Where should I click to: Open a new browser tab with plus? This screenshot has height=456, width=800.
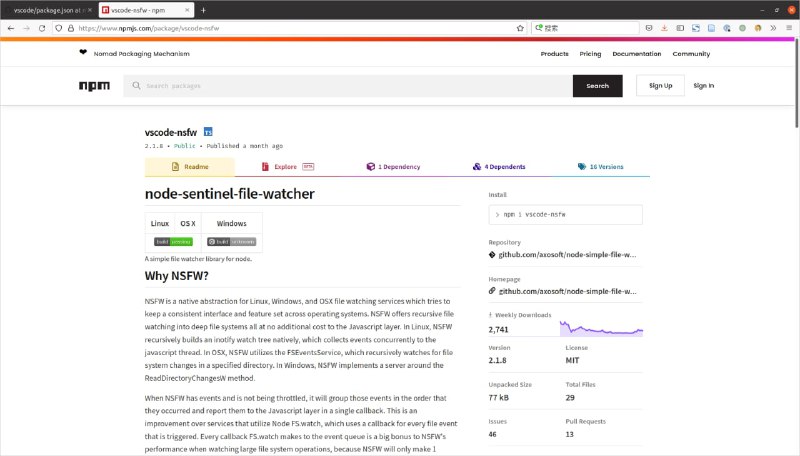pos(203,10)
